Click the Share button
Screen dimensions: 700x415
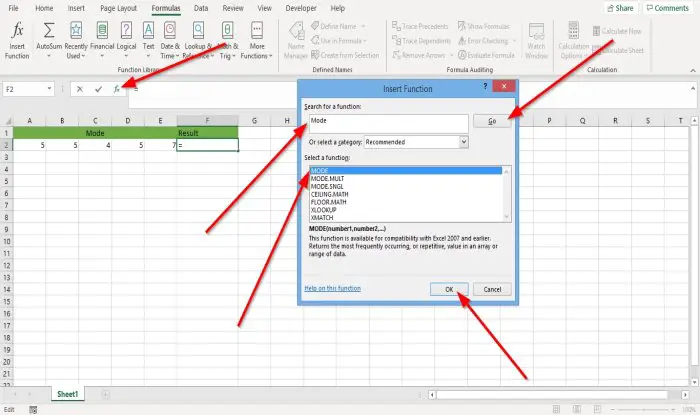621,8
